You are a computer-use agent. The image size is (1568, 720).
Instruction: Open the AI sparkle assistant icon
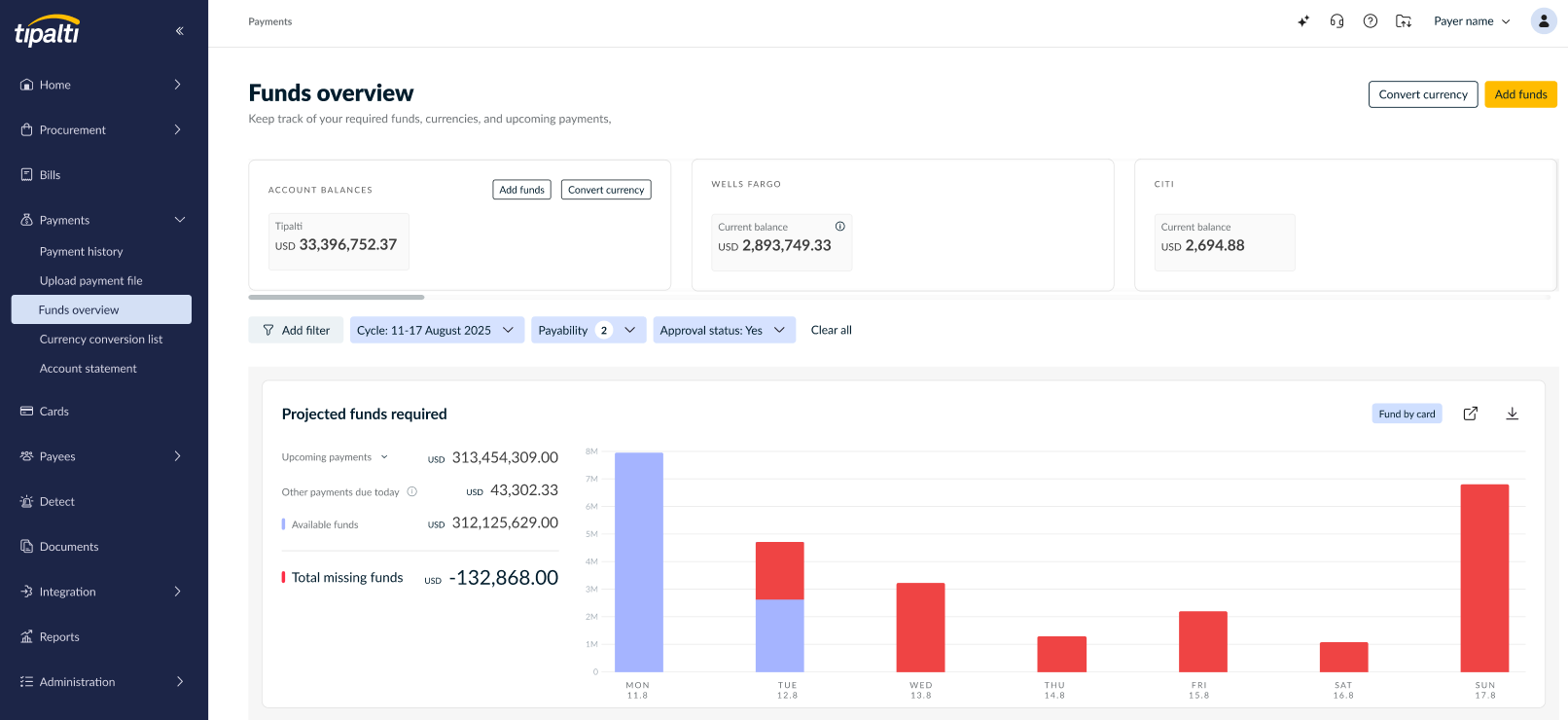coord(1303,21)
